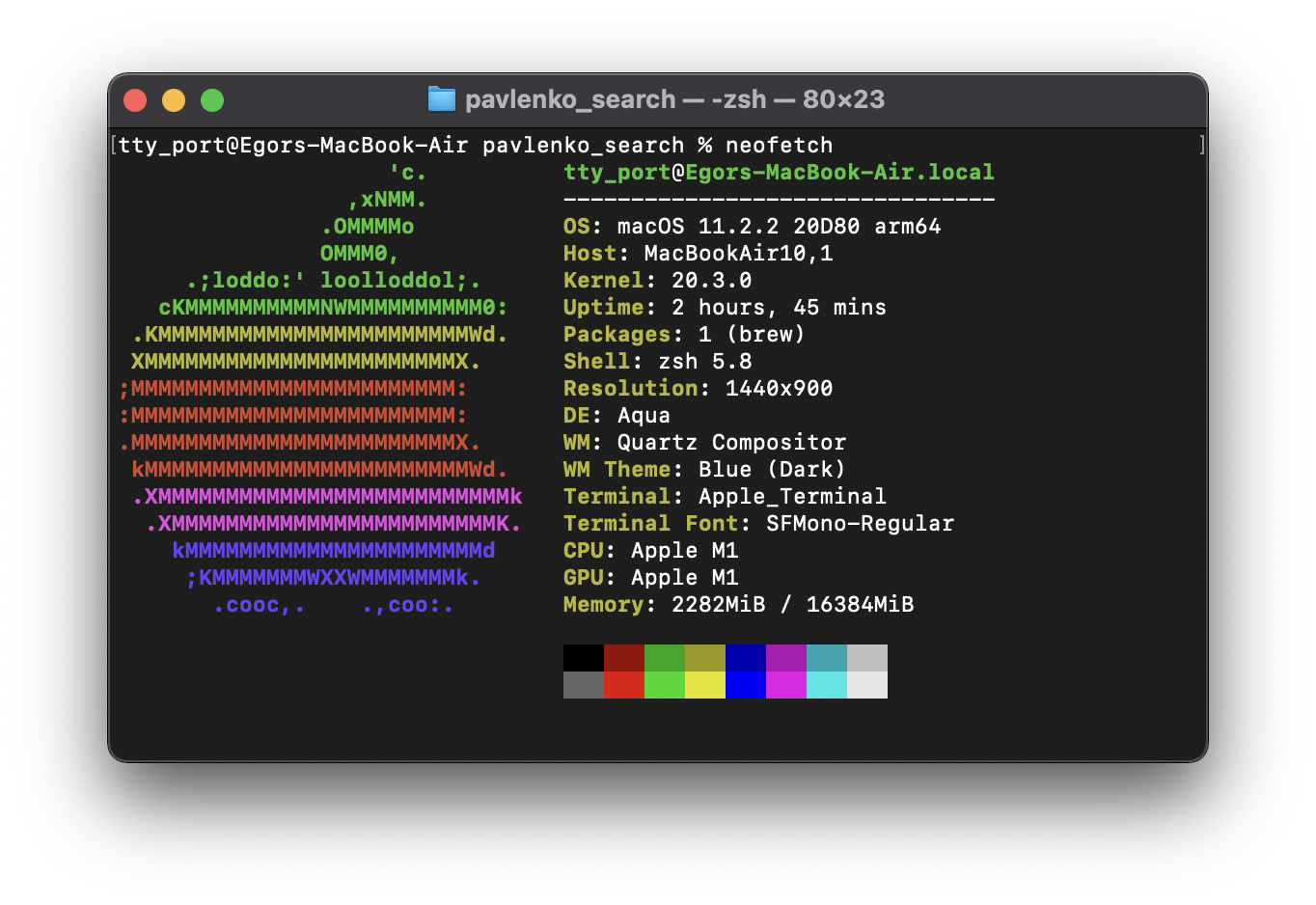Click the tty_port@Egors-MacBook-Air.local header

tap(779, 173)
